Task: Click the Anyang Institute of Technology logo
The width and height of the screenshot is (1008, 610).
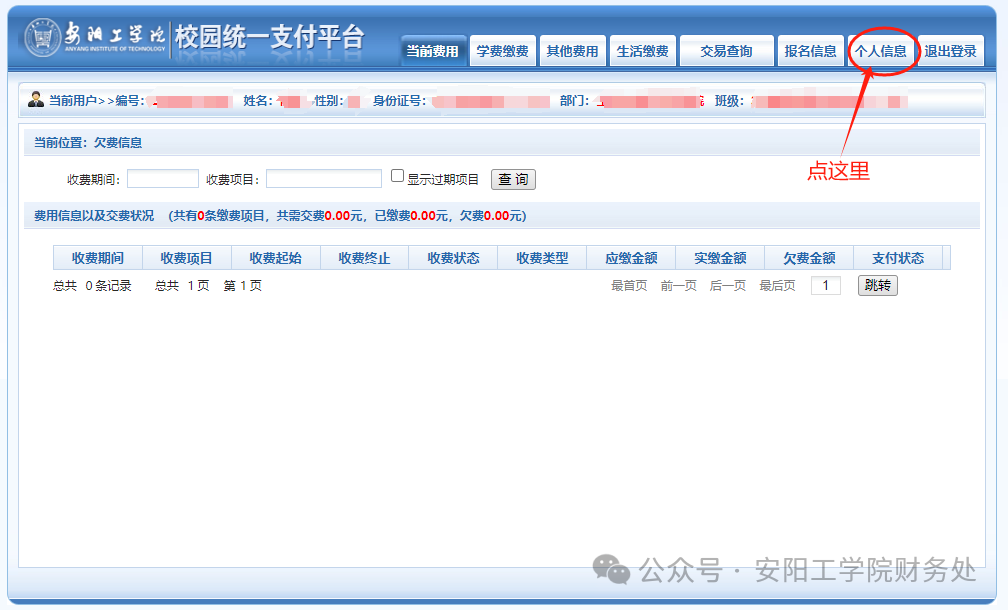Action: pos(43,36)
